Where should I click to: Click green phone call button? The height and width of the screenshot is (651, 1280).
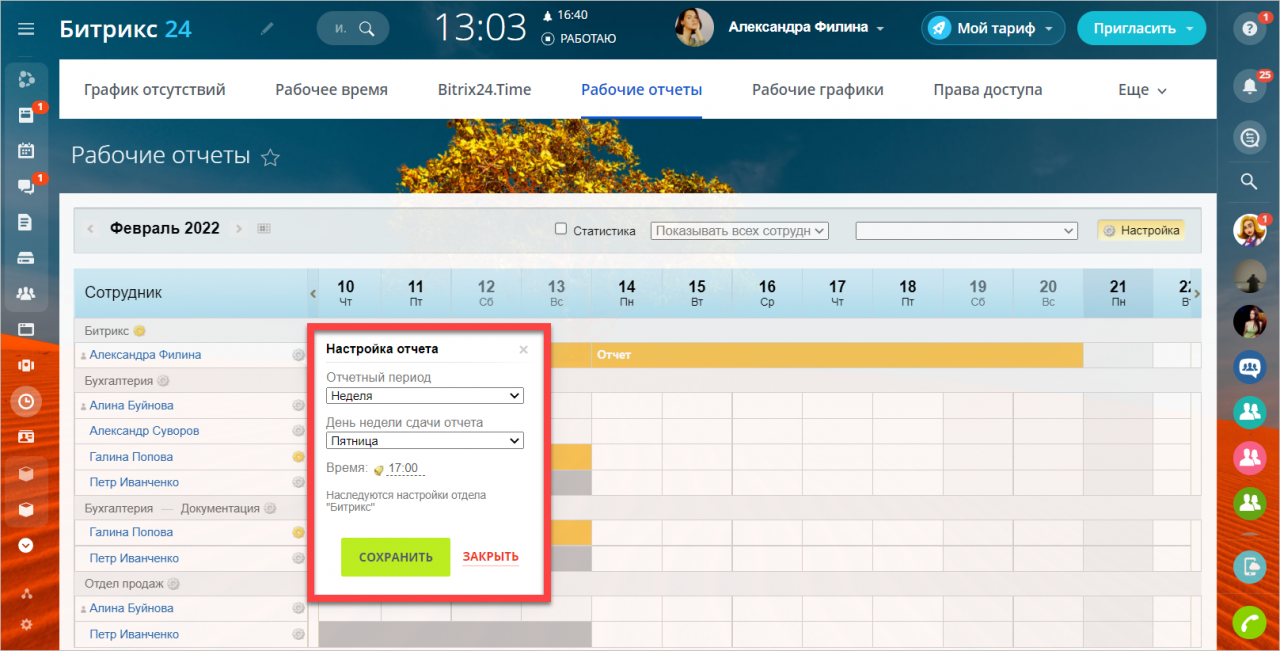click(1249, 623)
